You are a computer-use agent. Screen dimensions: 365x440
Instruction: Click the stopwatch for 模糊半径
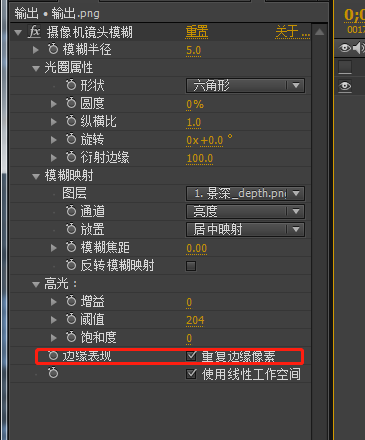pos(53,49)
